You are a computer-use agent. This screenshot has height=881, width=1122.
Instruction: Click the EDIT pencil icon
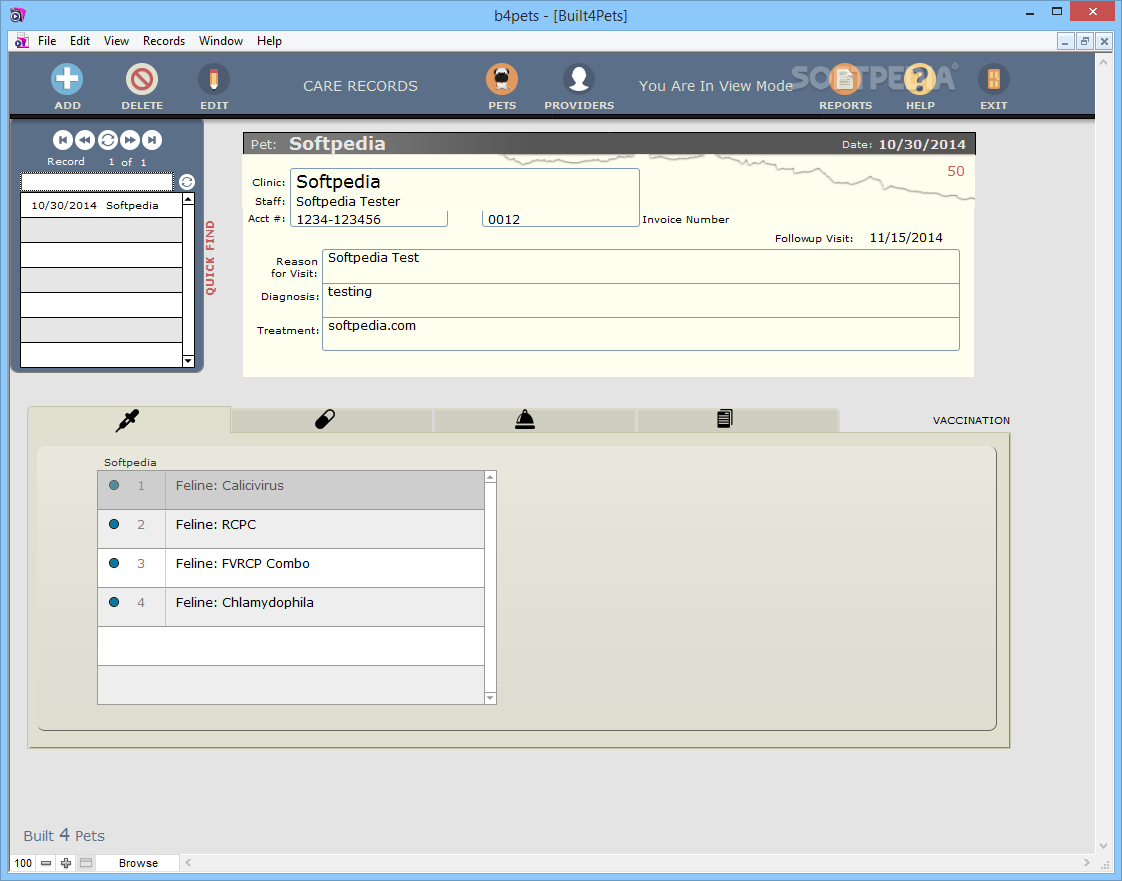pos(214,79)
